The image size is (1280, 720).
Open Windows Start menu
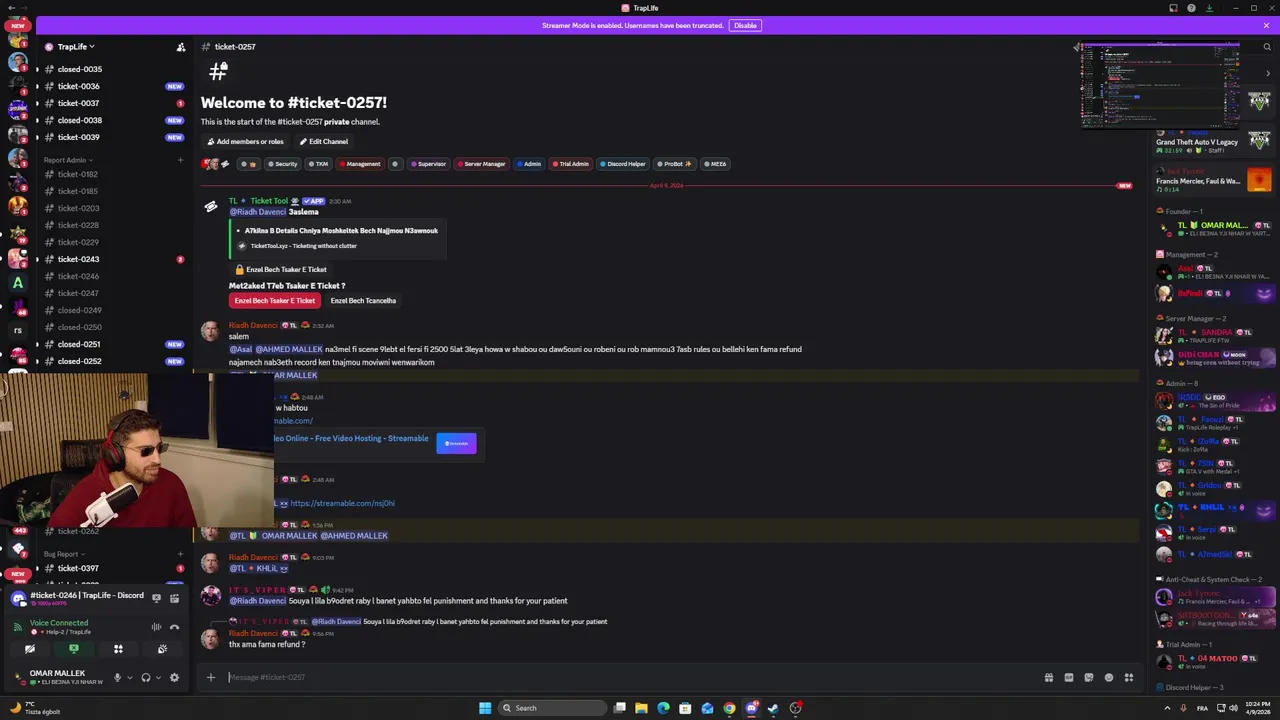485,708
